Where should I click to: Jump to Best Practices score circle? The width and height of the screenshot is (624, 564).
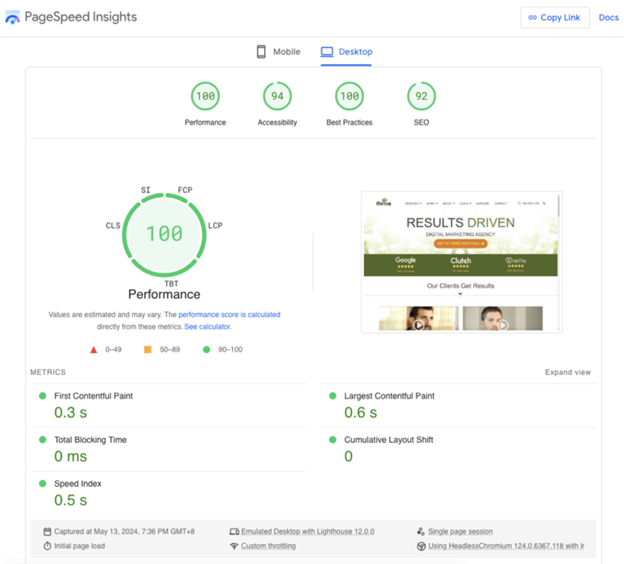click(349, 97)
